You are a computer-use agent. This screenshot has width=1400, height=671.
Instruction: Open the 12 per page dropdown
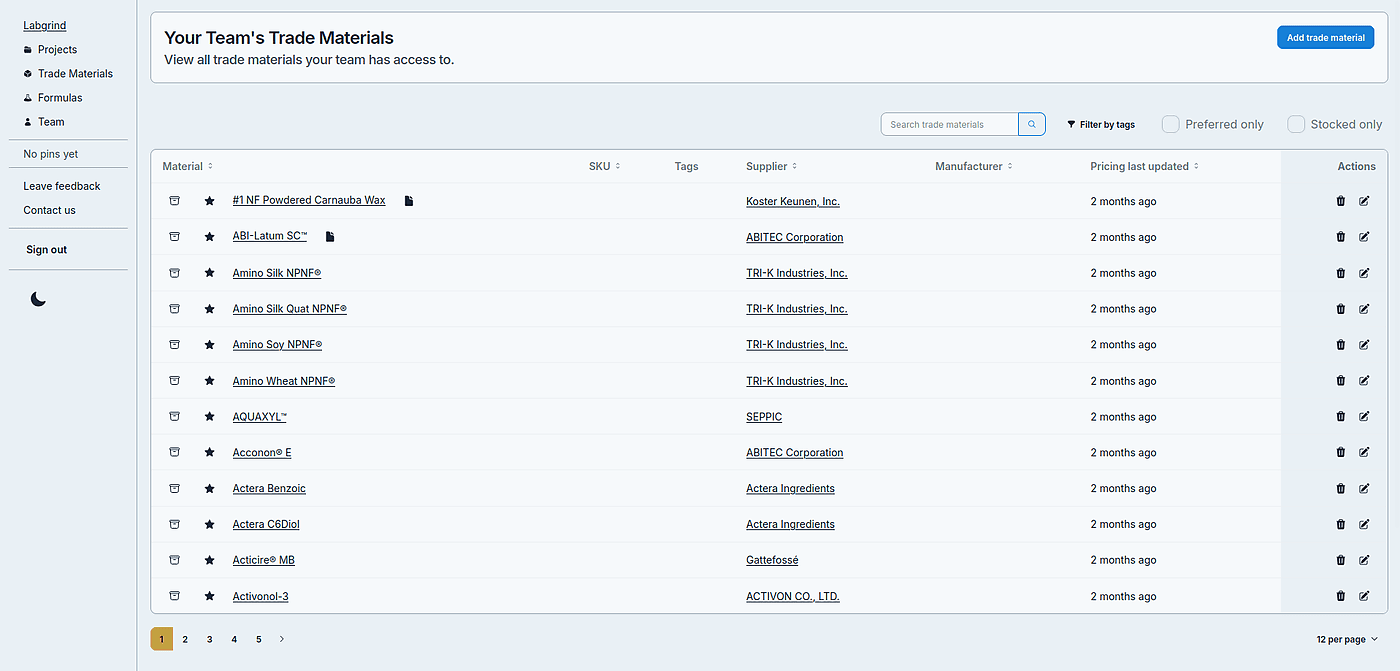click(1346, 639)
